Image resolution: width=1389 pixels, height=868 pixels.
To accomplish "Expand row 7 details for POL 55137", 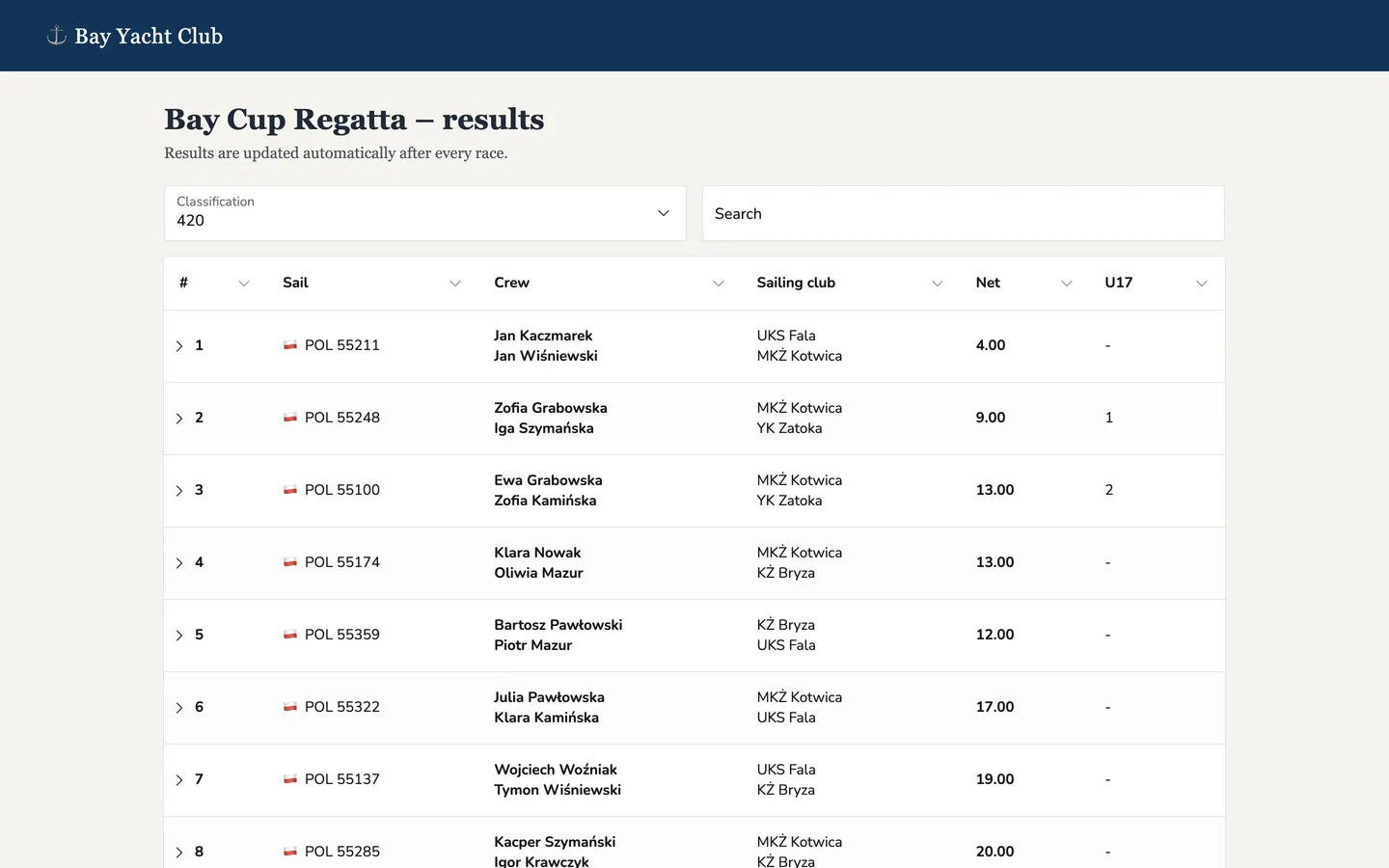I will (x=179, y=780).
